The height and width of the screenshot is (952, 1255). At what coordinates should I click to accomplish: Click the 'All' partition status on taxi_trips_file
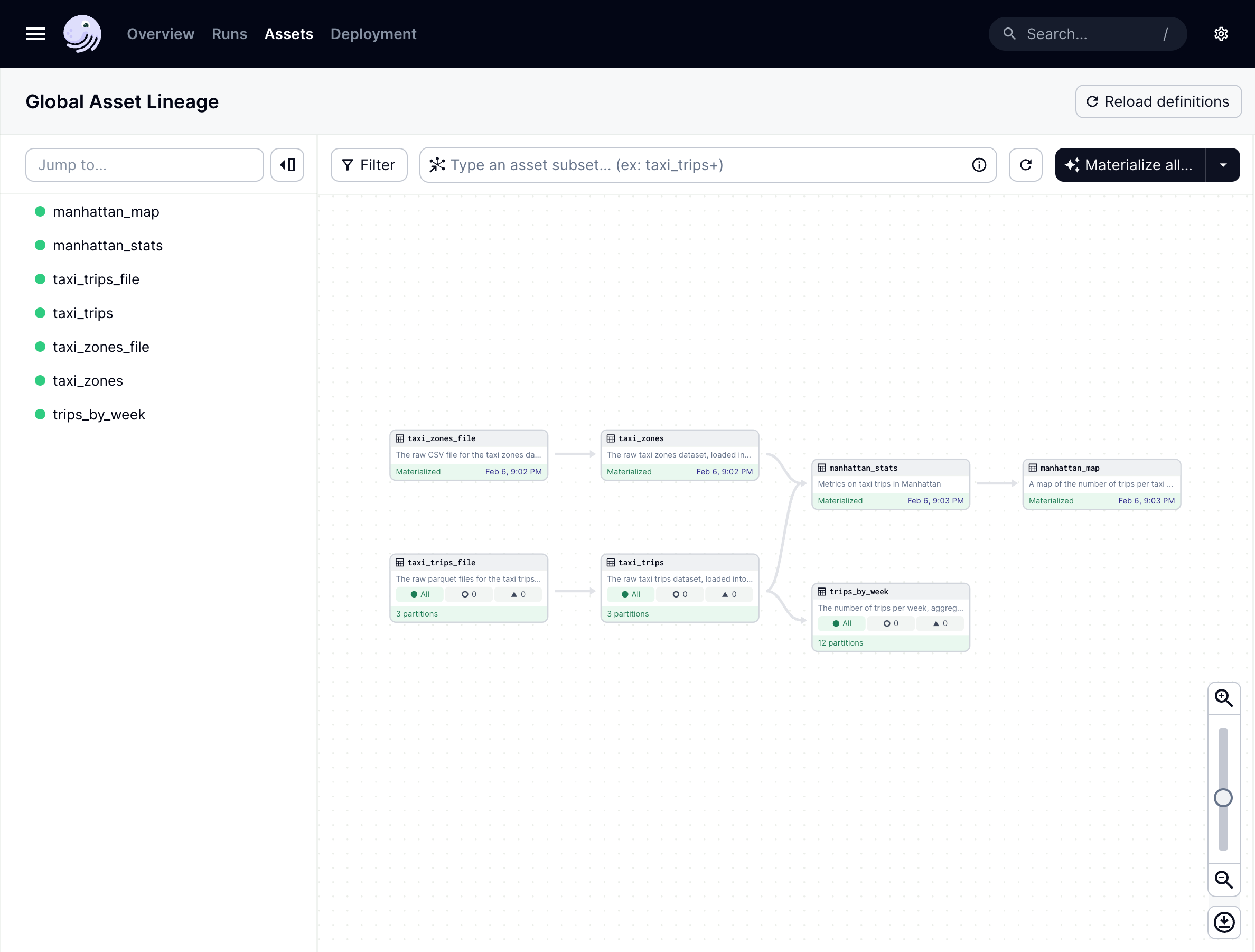click(x=420, y=594)
